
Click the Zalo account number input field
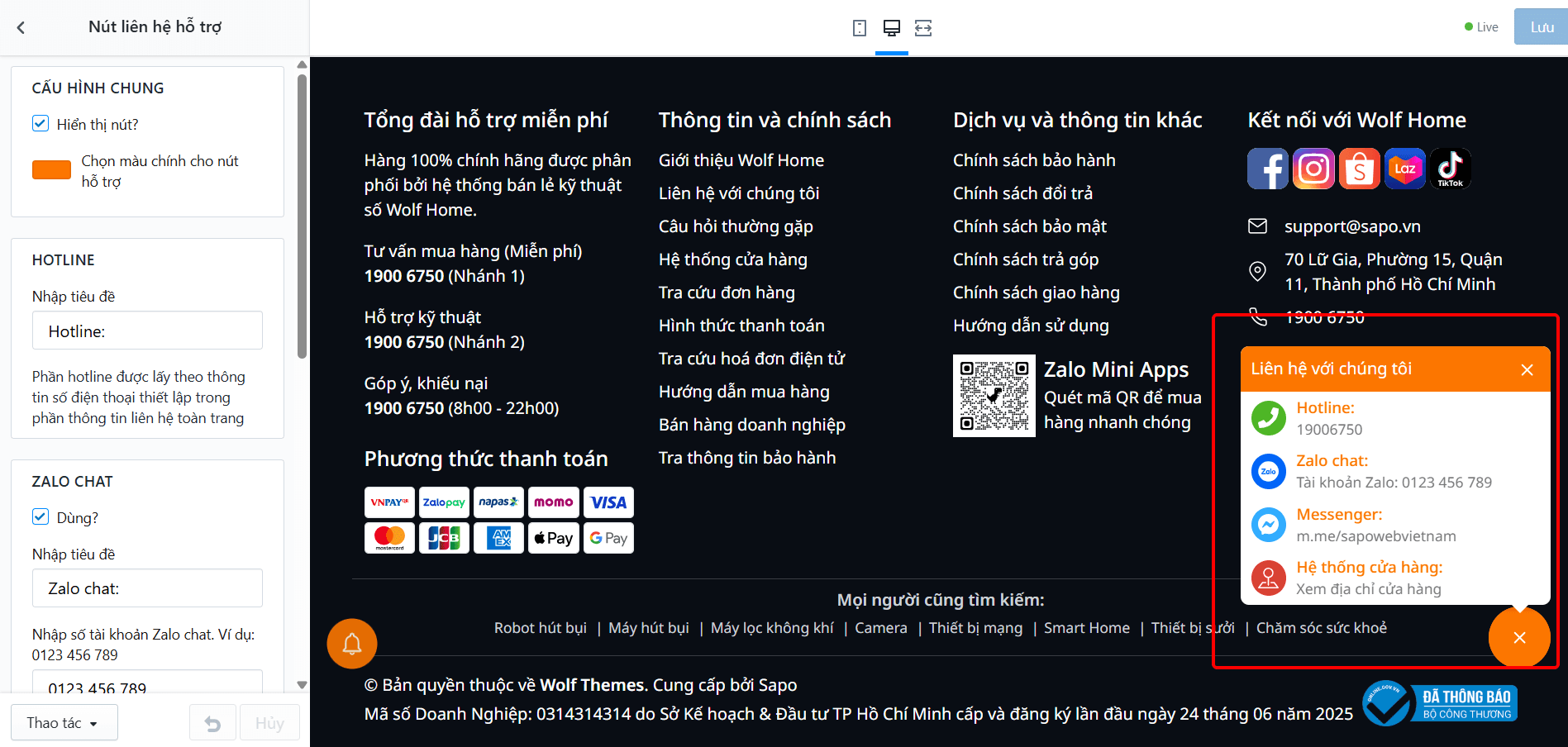147,682
